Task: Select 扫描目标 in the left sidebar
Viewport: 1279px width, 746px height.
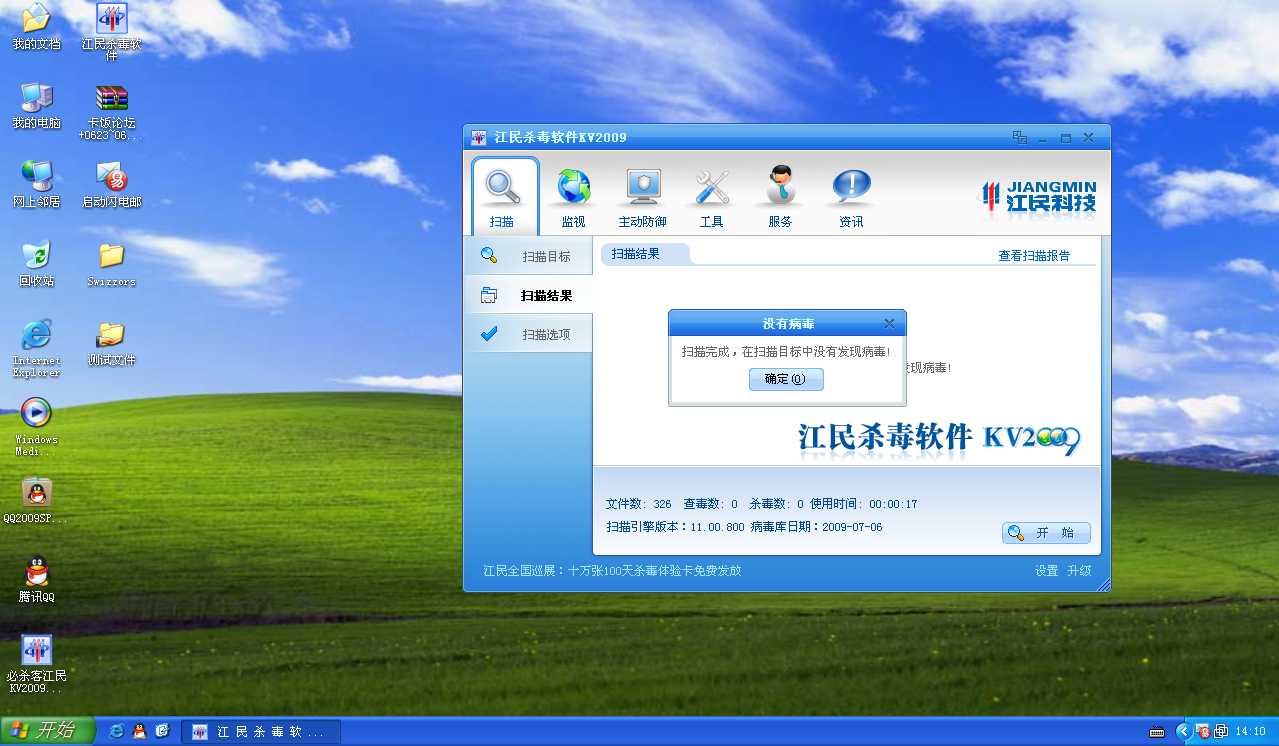Action: click(529, 256)
